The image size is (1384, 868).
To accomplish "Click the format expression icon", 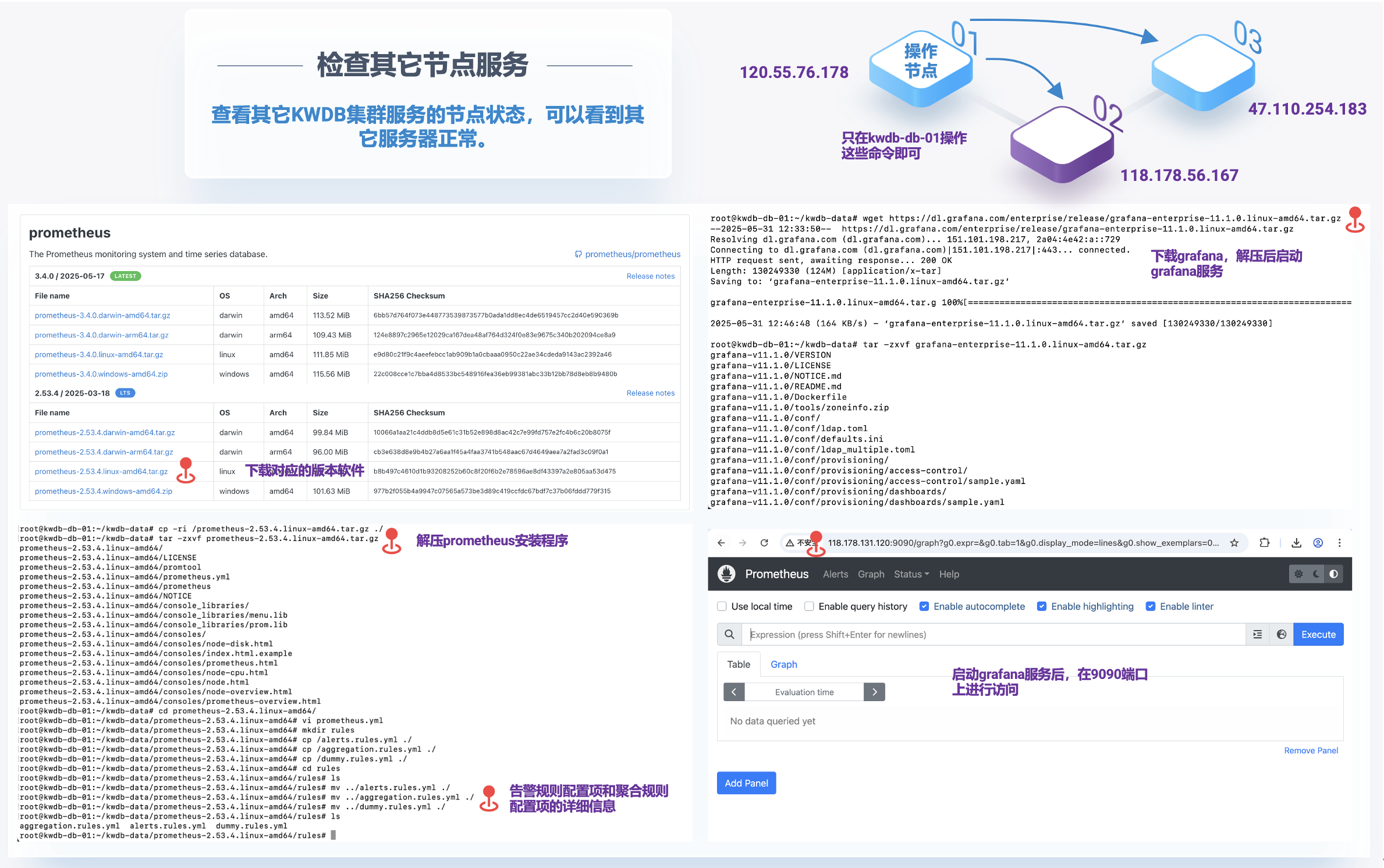I will tap(1257, 634).
